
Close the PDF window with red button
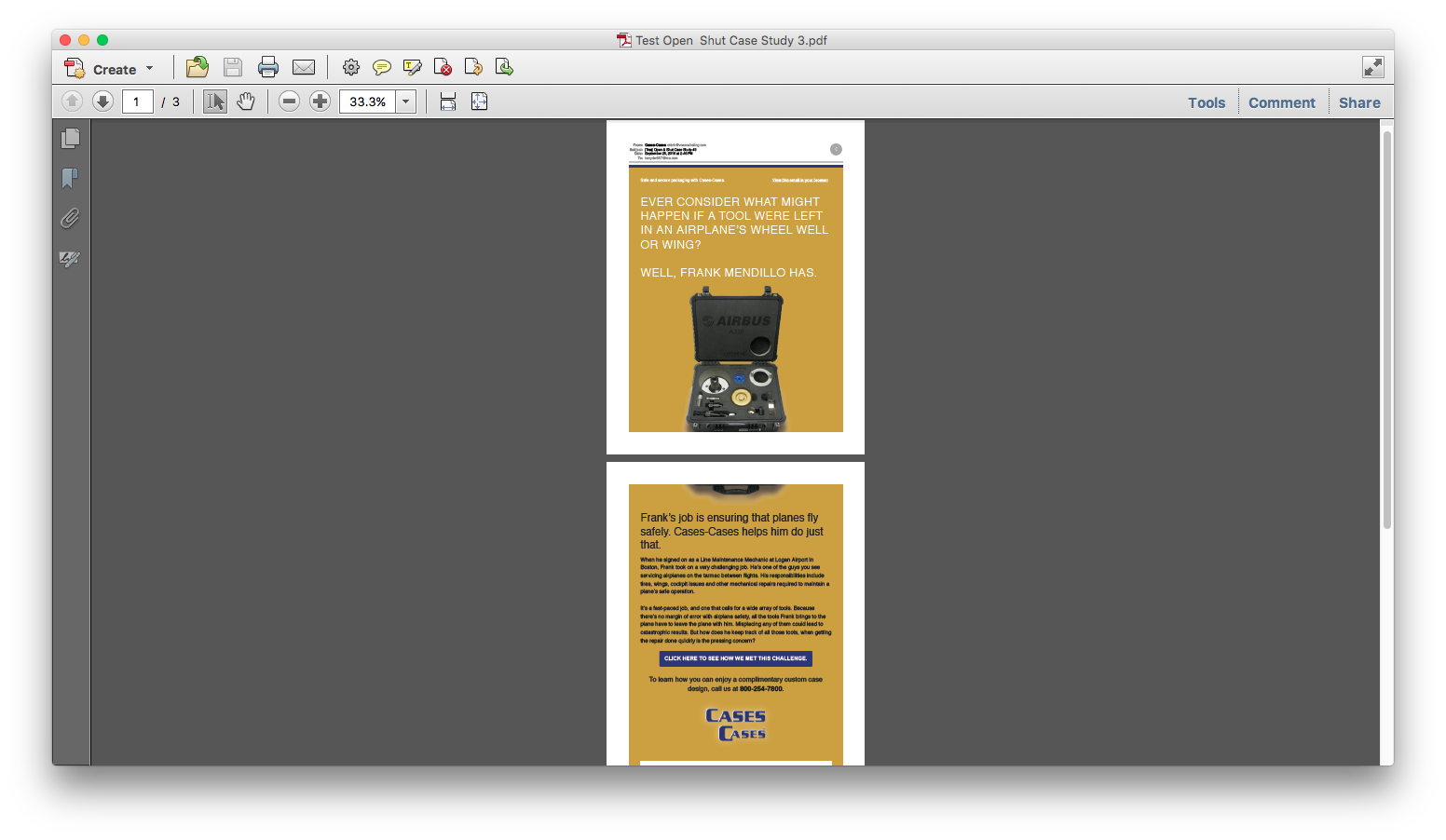coord(65,40)
